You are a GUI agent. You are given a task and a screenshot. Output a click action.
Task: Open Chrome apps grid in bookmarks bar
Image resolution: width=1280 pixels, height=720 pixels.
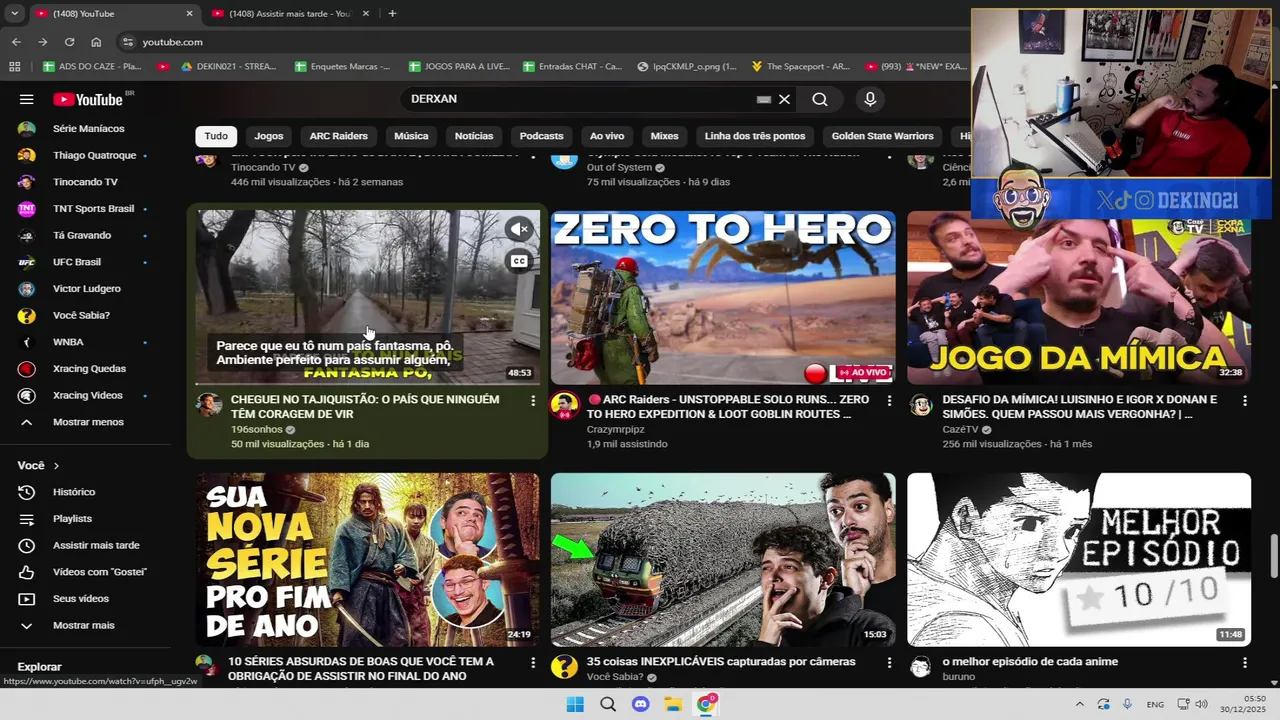click(14, 66)
